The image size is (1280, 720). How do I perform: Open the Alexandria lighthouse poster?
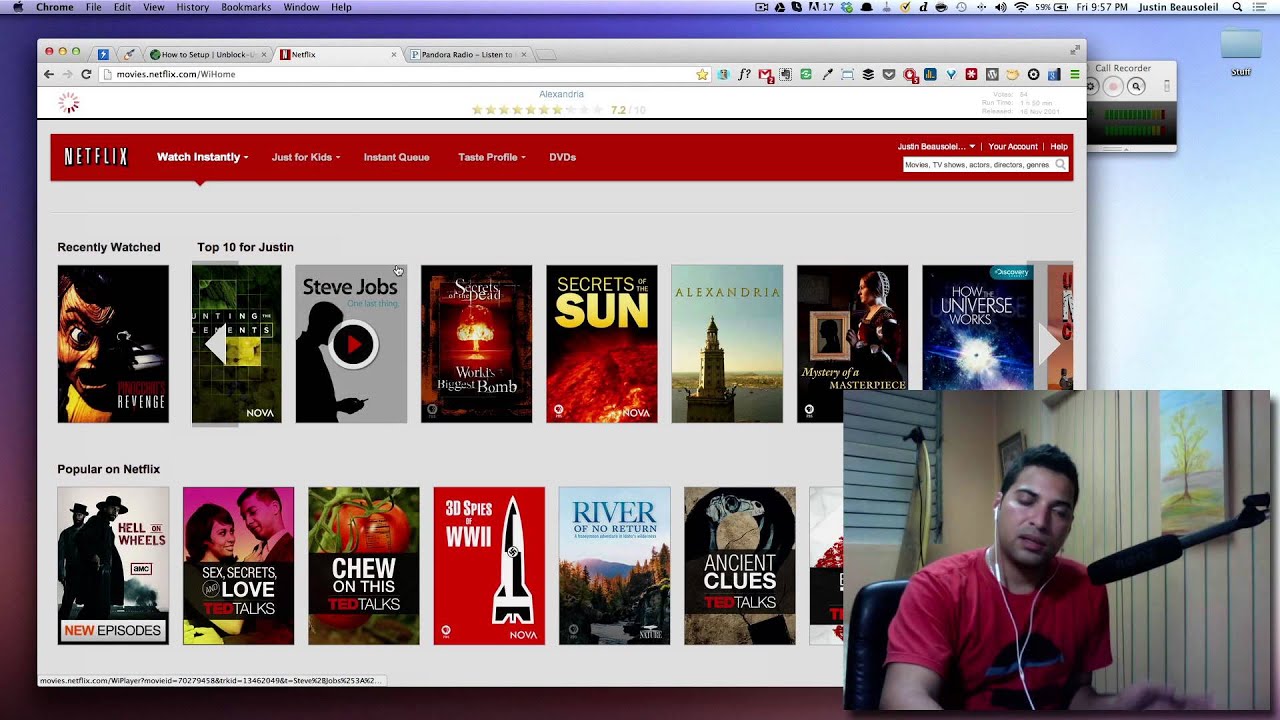click(727, 344)
